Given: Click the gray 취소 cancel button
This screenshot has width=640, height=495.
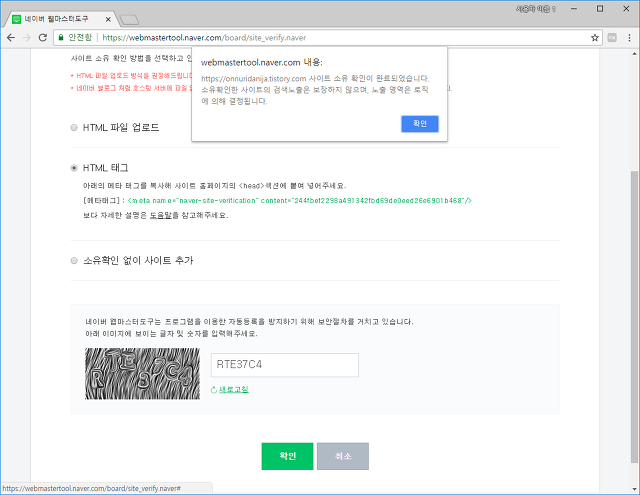Looking at the screenshot, I should click(x=343, y=456).
